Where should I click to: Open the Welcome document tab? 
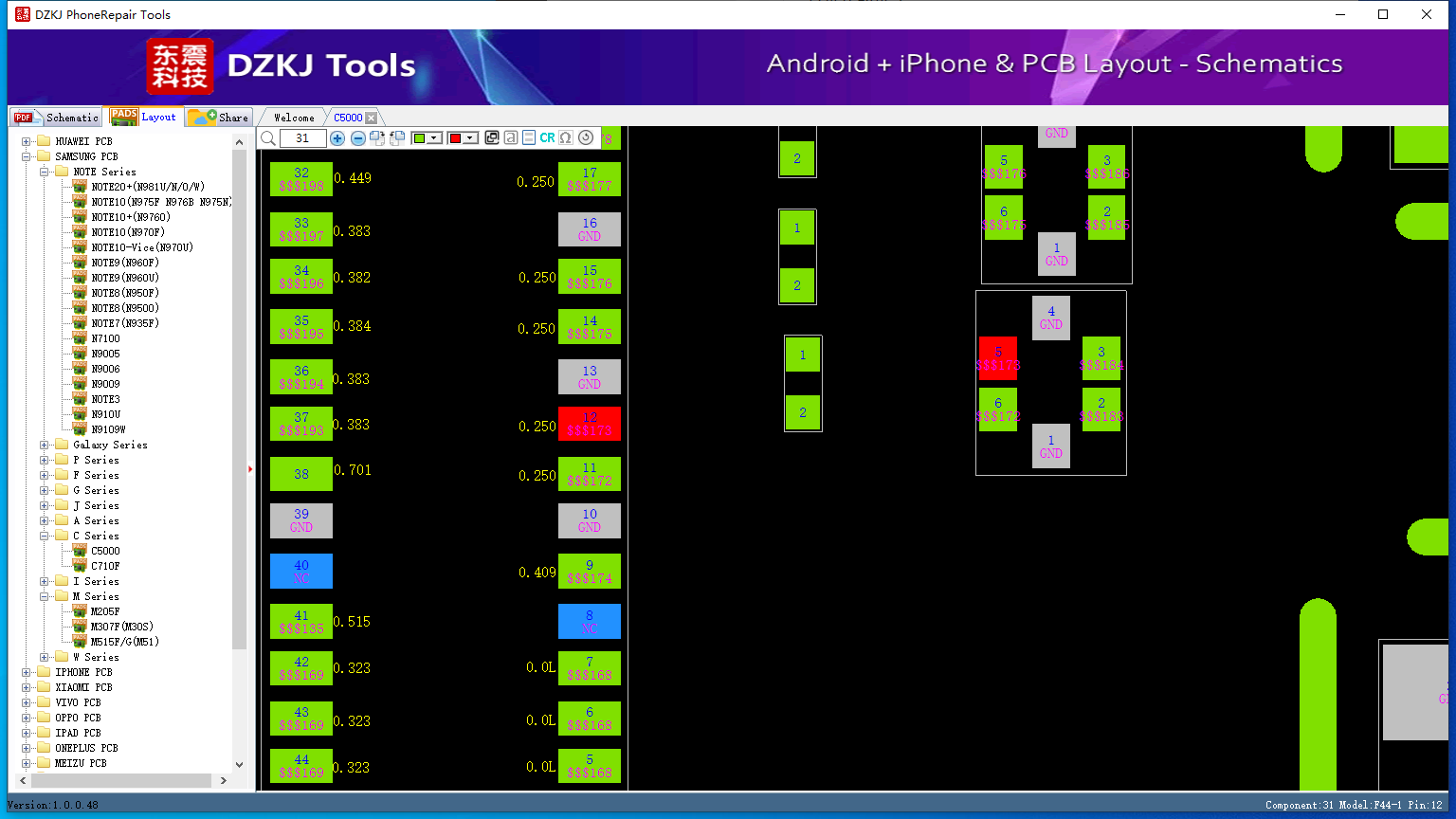click(x=294, y=118)
